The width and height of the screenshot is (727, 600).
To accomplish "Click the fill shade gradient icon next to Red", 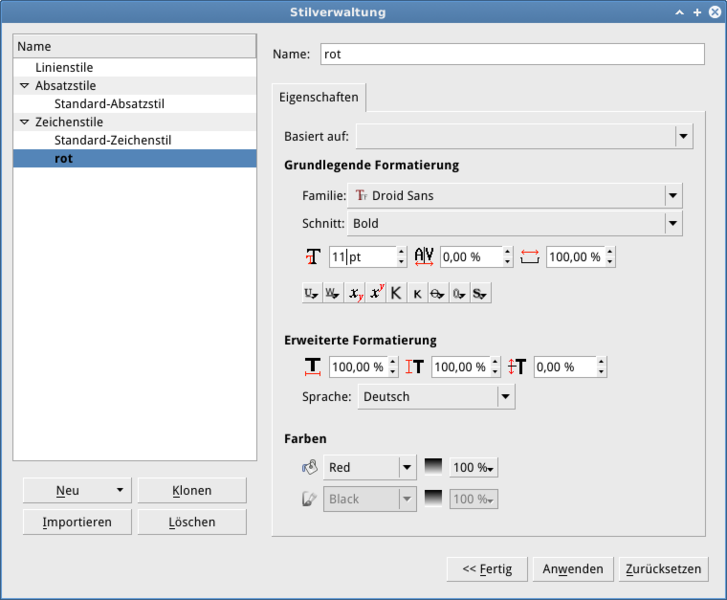I will 433,467.
